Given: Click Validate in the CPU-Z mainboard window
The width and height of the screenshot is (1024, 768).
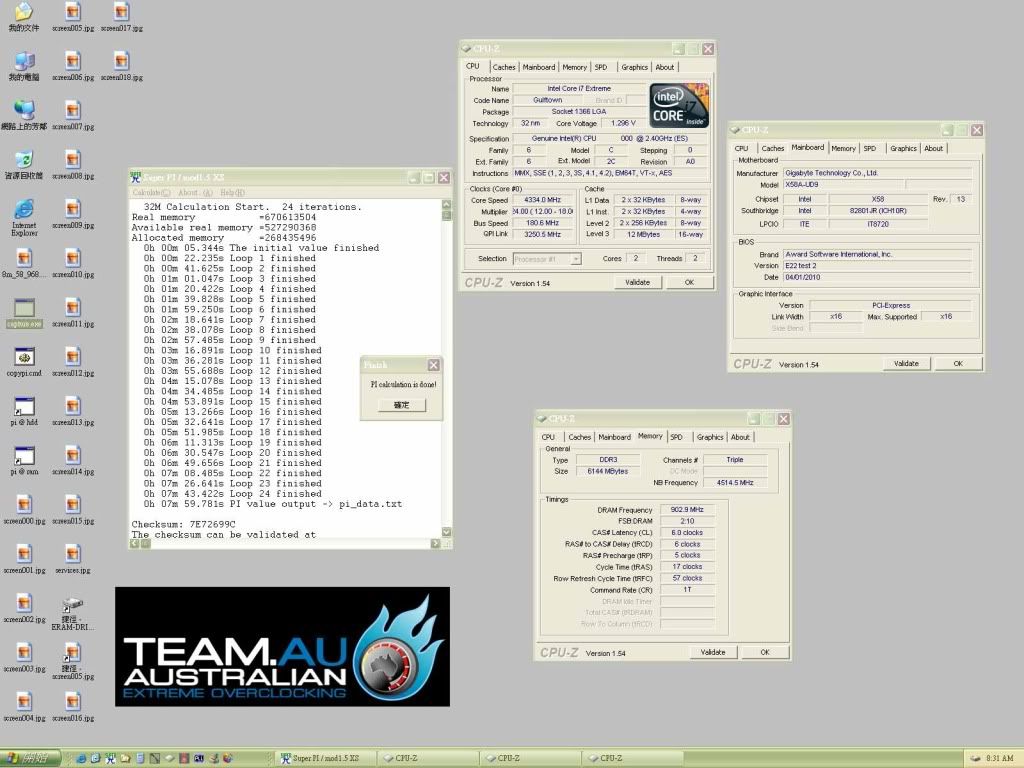Looking at the screenshot, I should (x=906, y=364).
